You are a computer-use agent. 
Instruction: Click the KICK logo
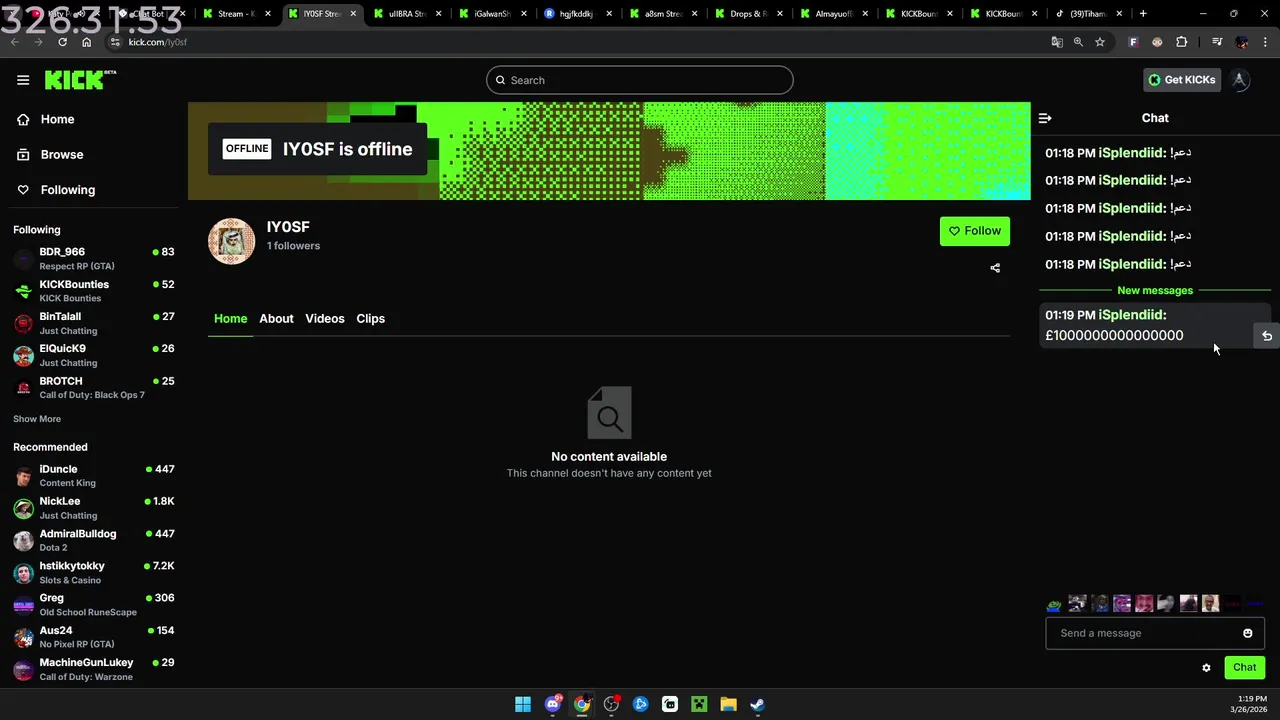point(80,80)
